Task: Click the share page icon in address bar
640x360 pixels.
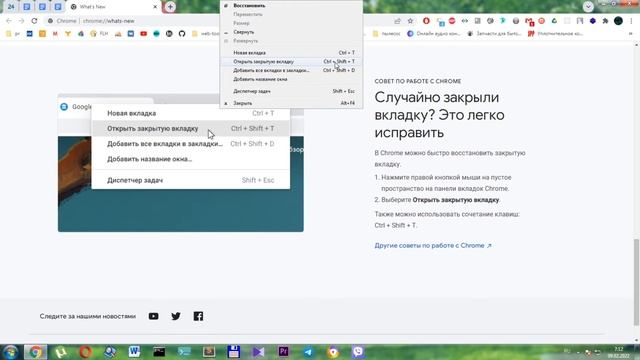Action: click(x=397, y=21)
